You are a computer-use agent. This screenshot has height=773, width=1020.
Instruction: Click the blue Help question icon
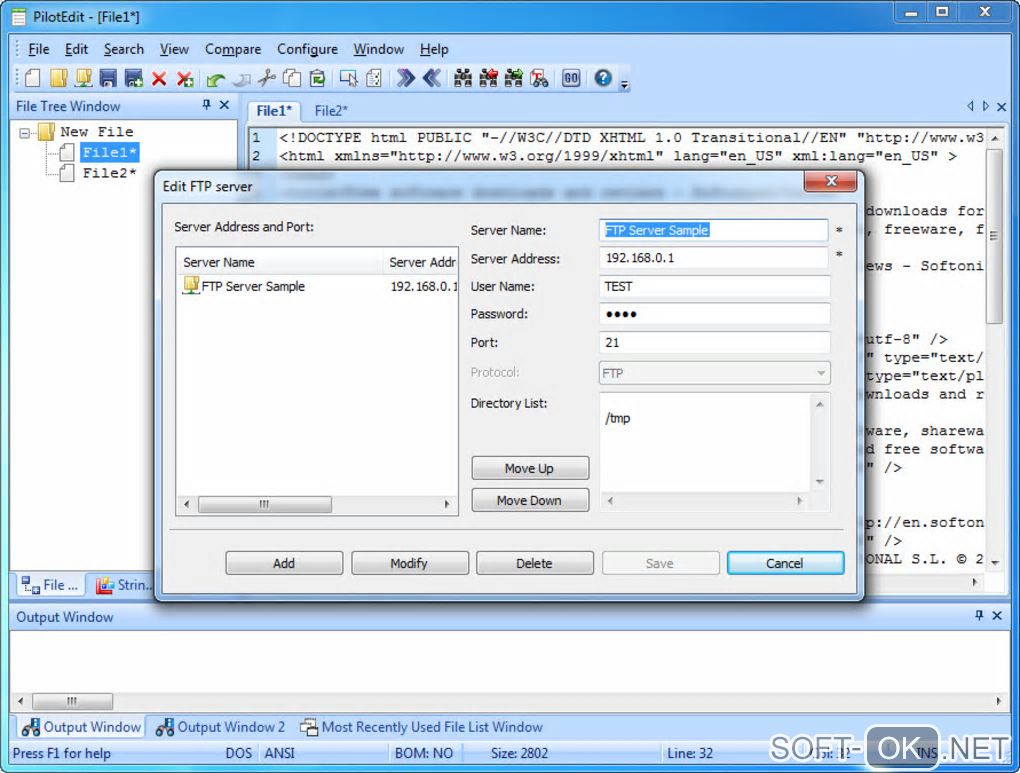[603, 78]
